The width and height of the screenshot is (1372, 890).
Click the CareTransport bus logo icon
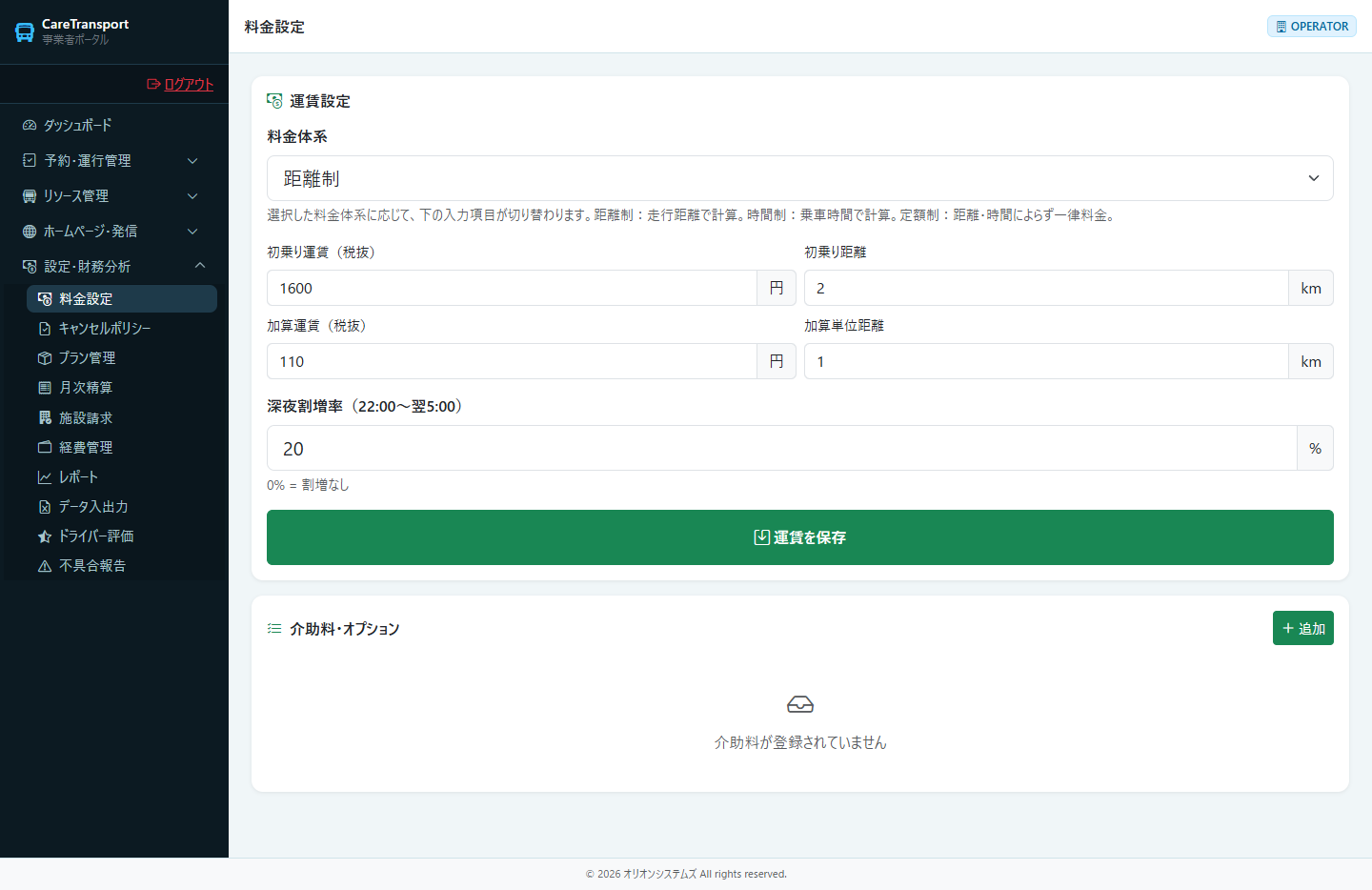click(x=25, y=32)
